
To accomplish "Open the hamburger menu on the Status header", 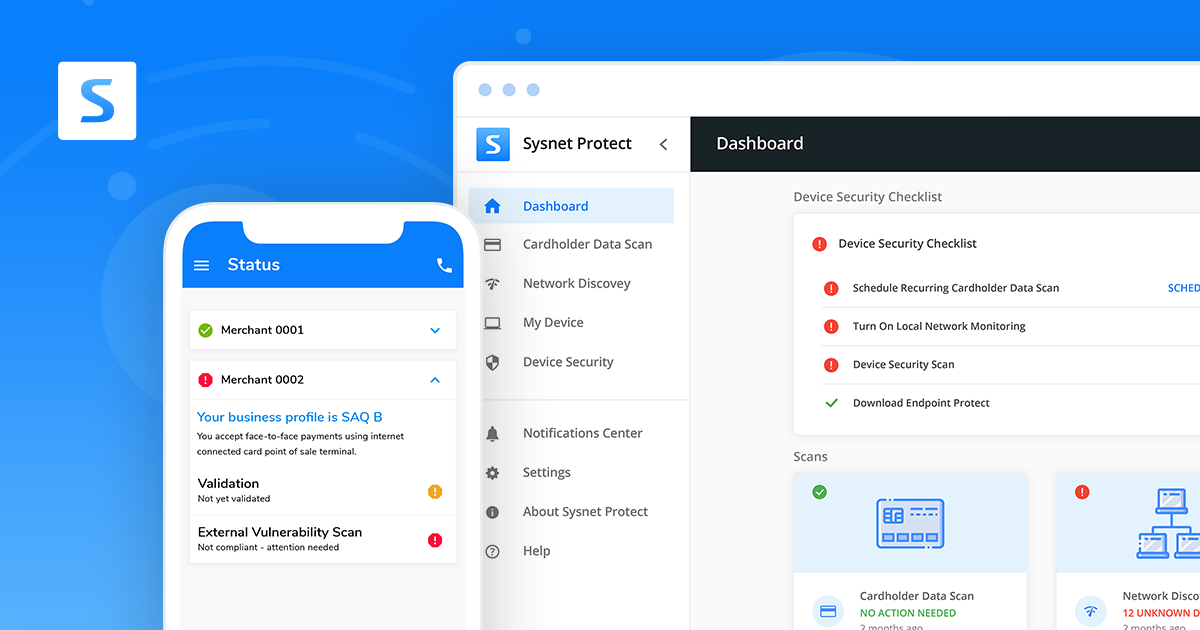I will 201,264.
